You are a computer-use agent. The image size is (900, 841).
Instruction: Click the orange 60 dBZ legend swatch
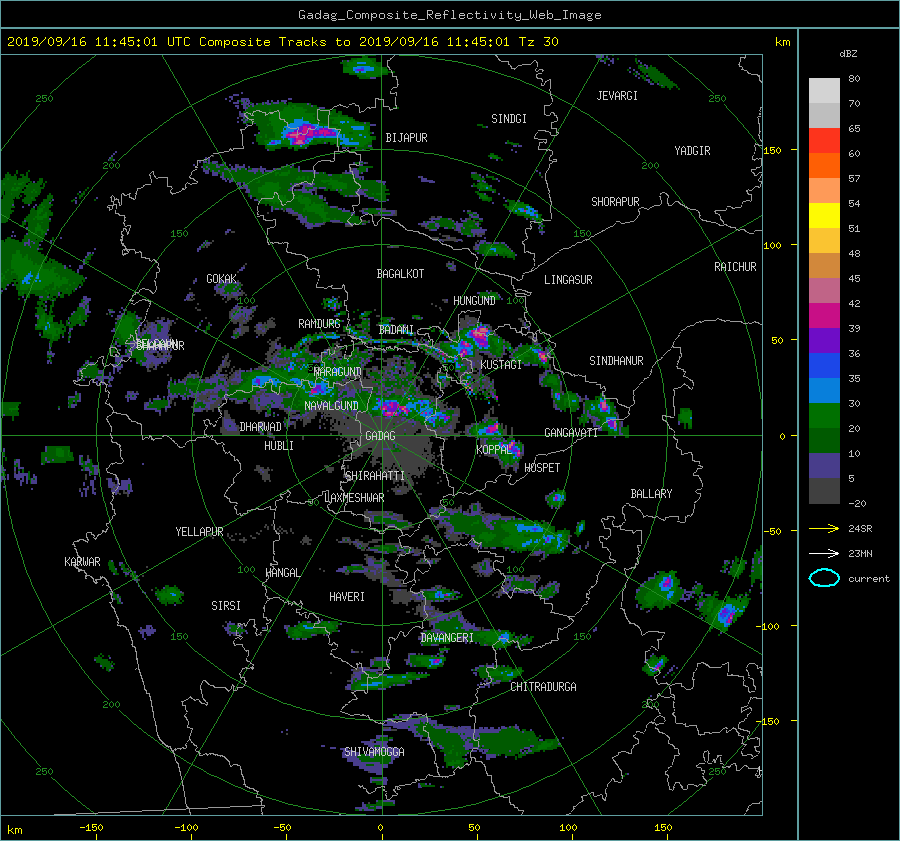tap(824, 165)
